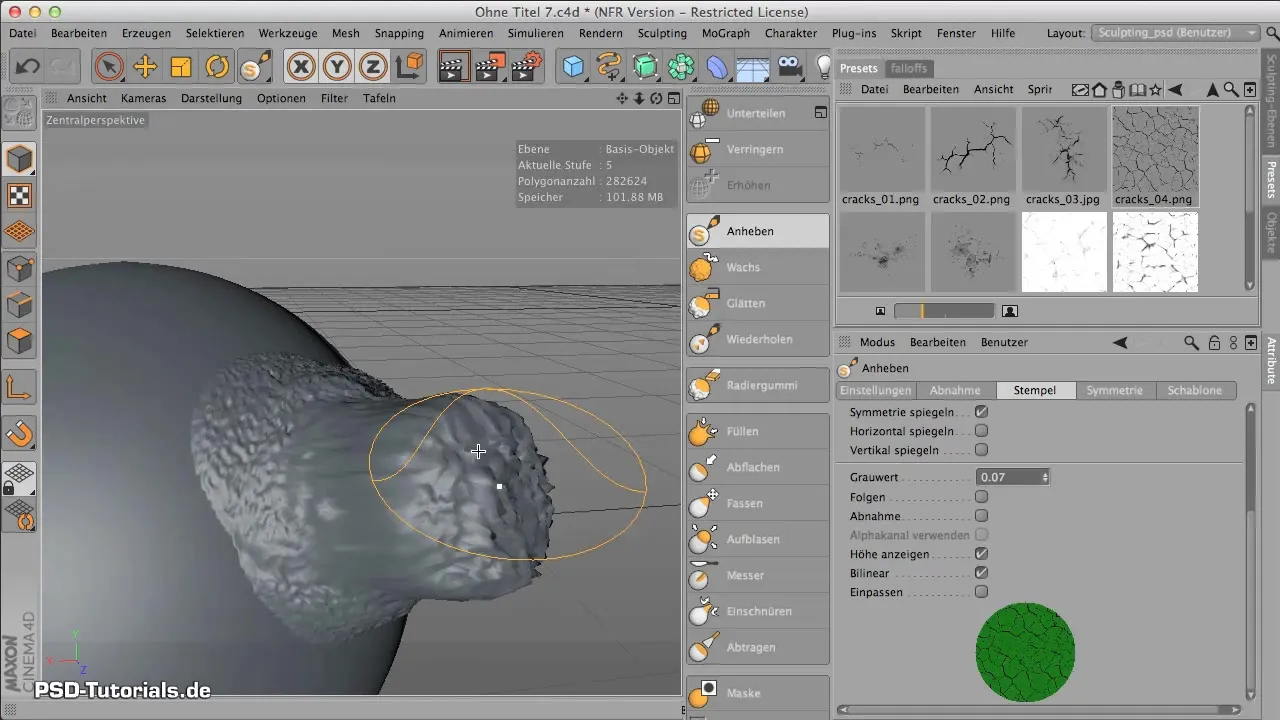Select the Scale tool
This screenshot has width=1280, height=720.
tap(181, 67)
